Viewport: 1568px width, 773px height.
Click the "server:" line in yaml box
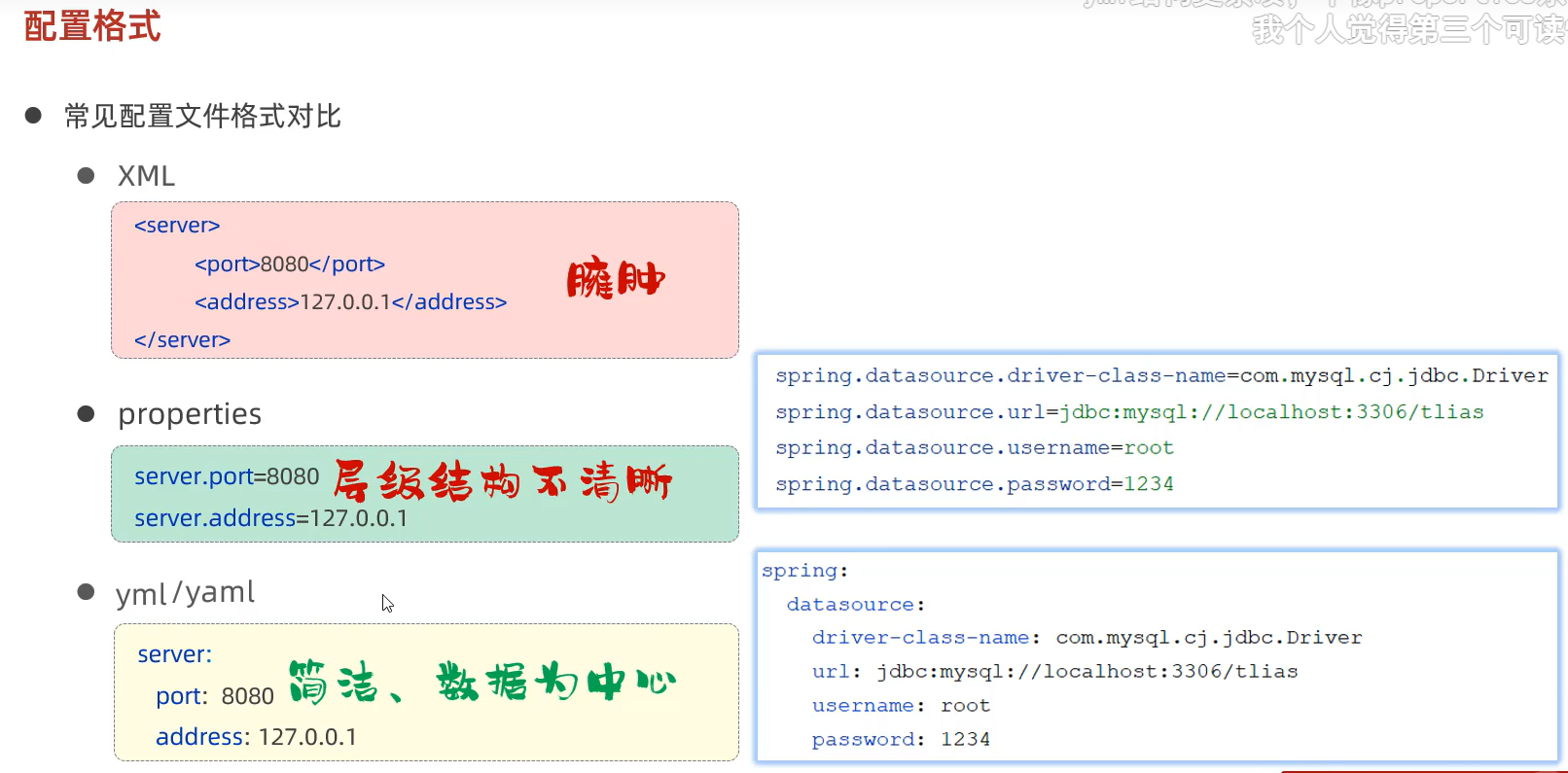click(x=175, y=654)
